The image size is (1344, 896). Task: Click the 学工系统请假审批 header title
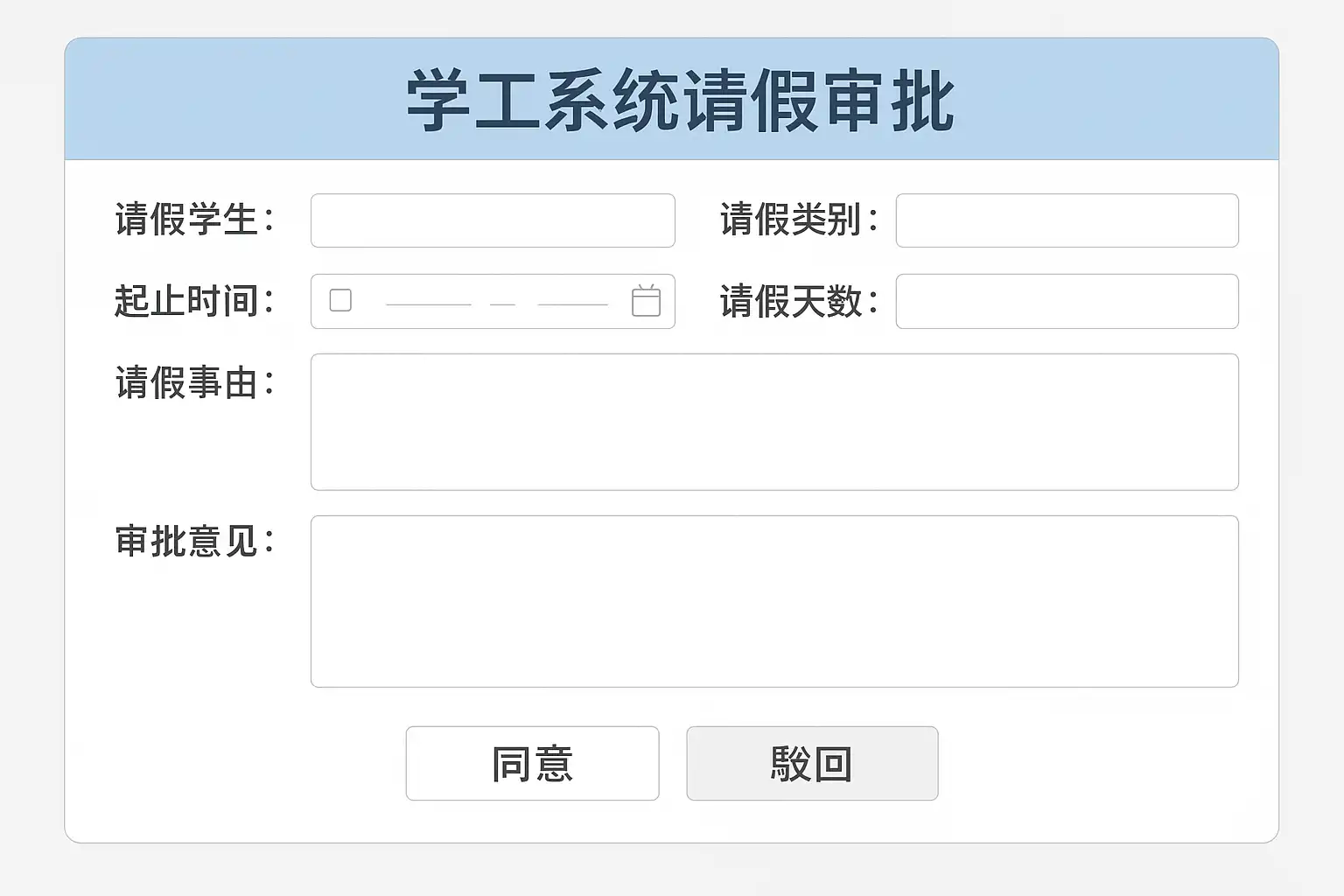click(680, 101)
